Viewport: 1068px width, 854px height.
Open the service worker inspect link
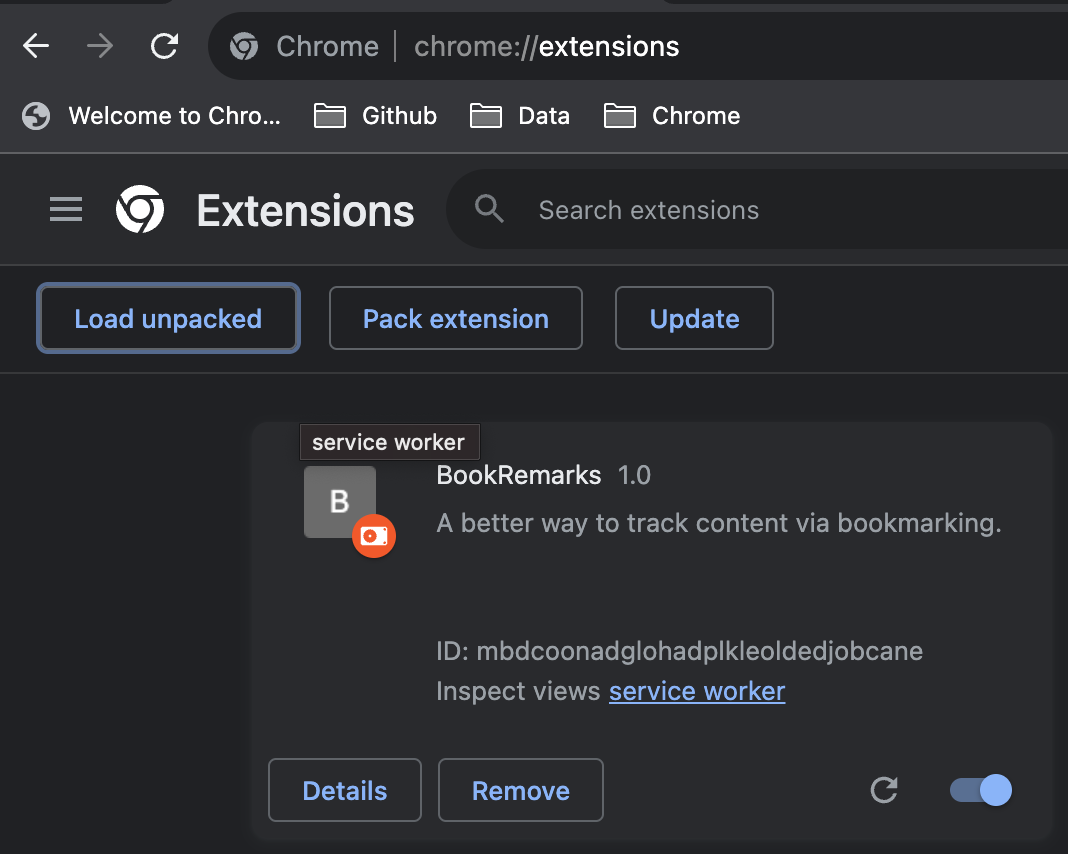tap(697, 691)
